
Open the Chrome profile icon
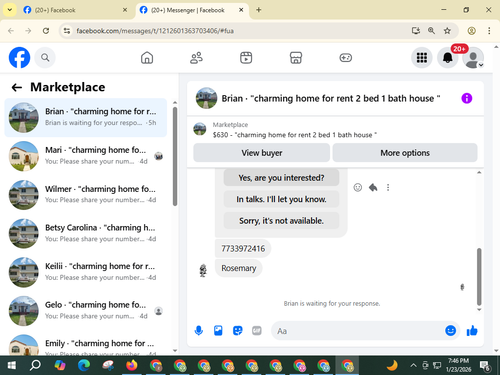(471, 31)
